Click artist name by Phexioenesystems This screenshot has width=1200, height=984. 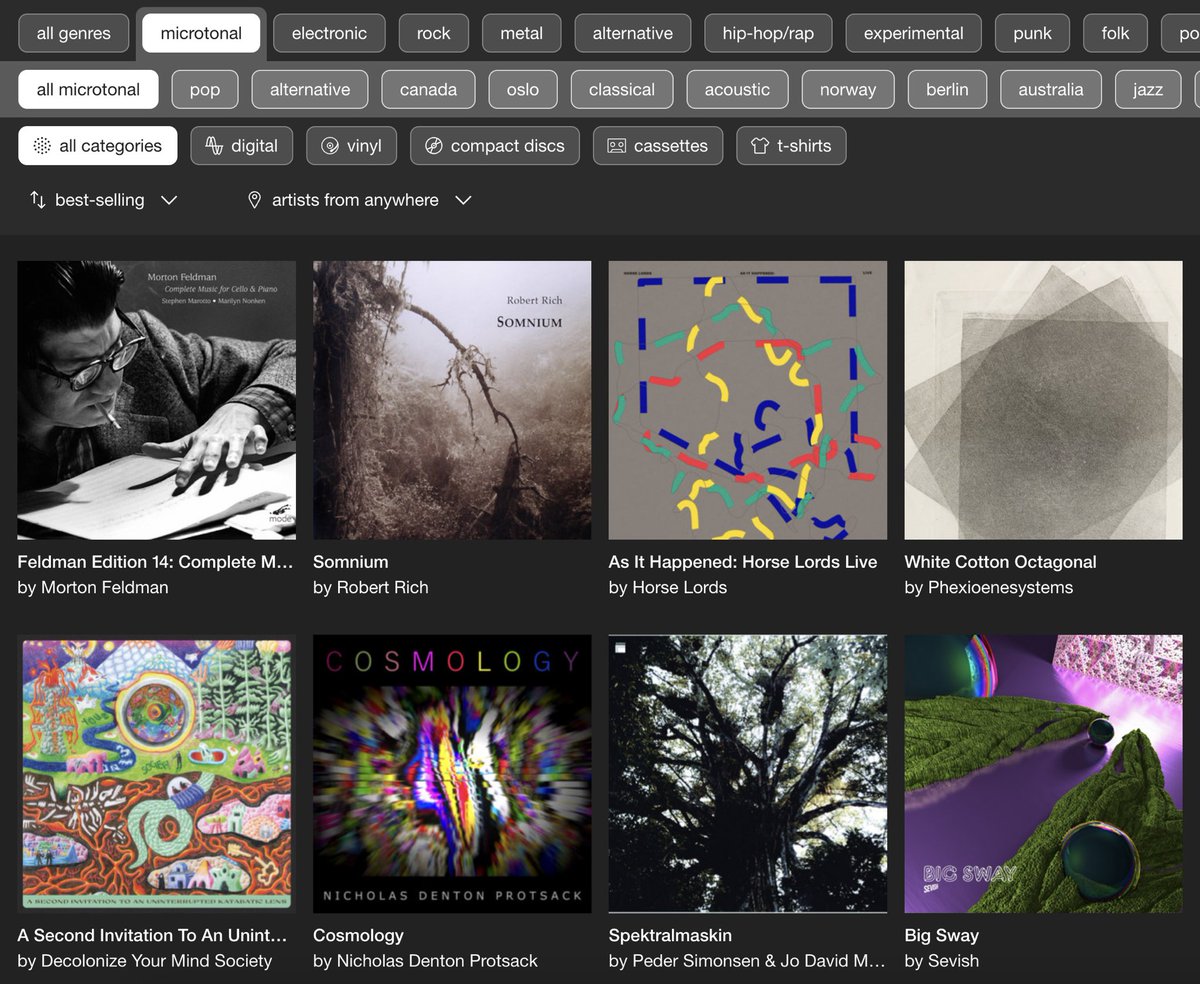click(x=989, y=588)
